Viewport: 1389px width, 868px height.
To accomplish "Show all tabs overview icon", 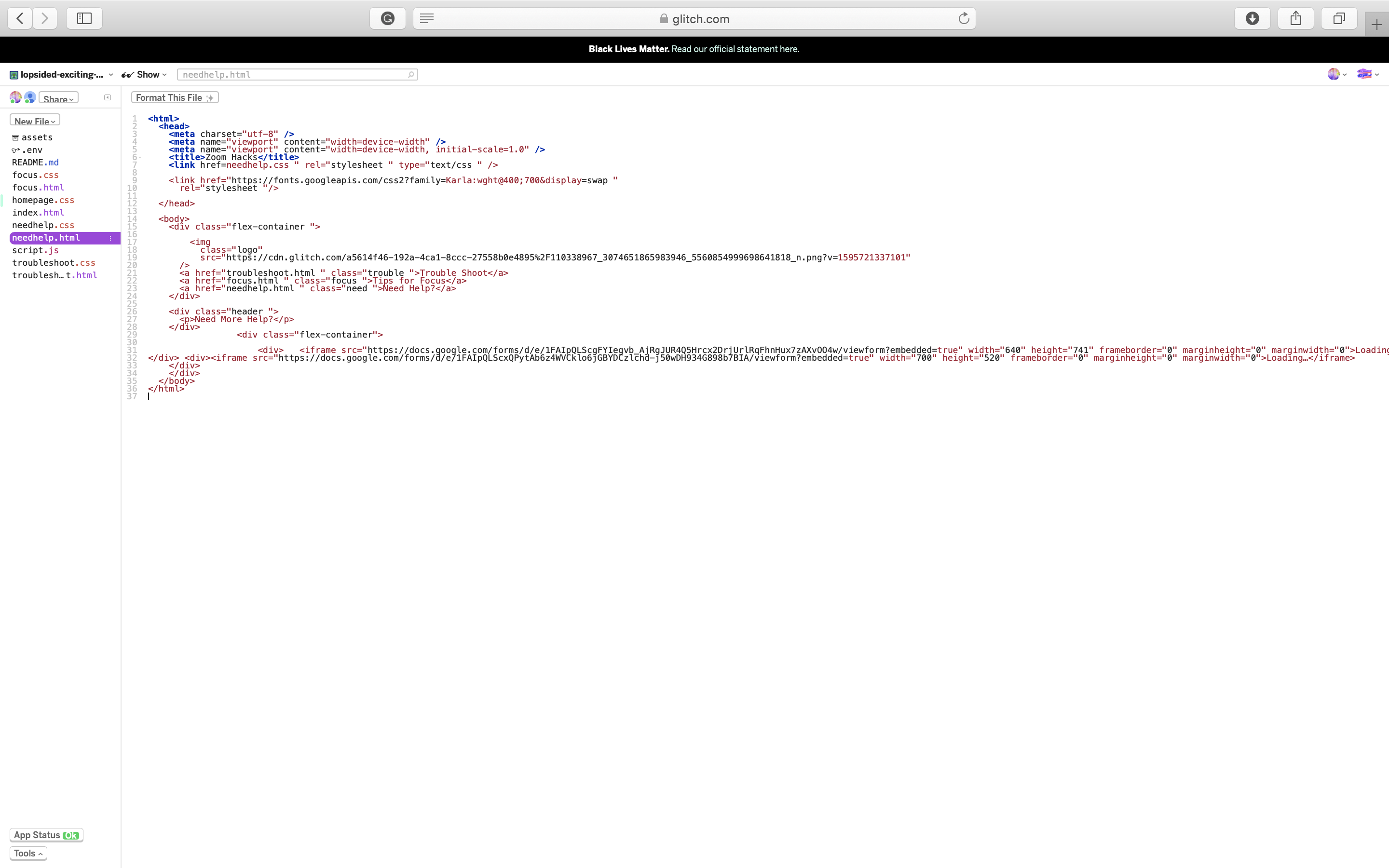I will (x=1338, y=18).
